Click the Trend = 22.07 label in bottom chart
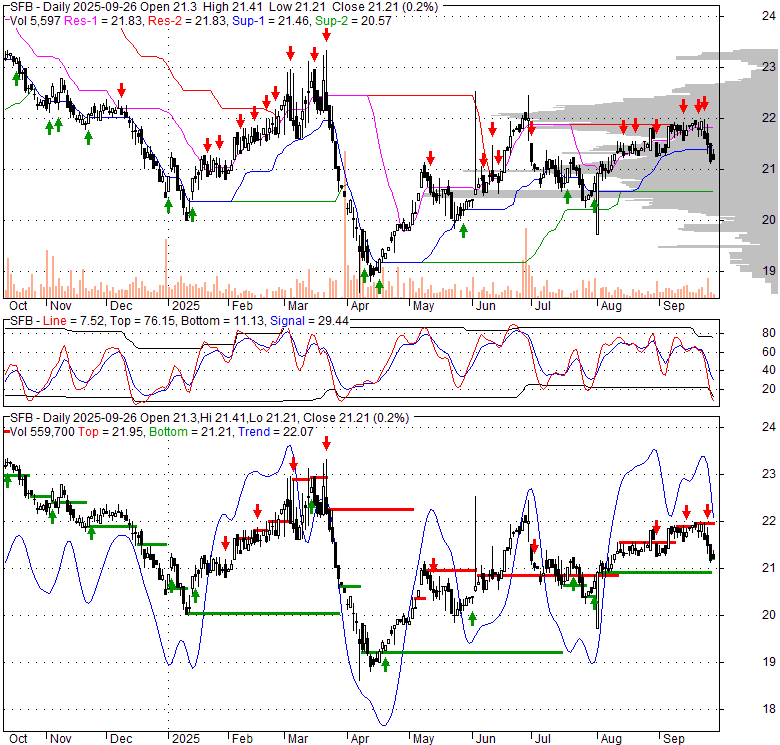Screen dimensions: 780x745 coord(276,432)
